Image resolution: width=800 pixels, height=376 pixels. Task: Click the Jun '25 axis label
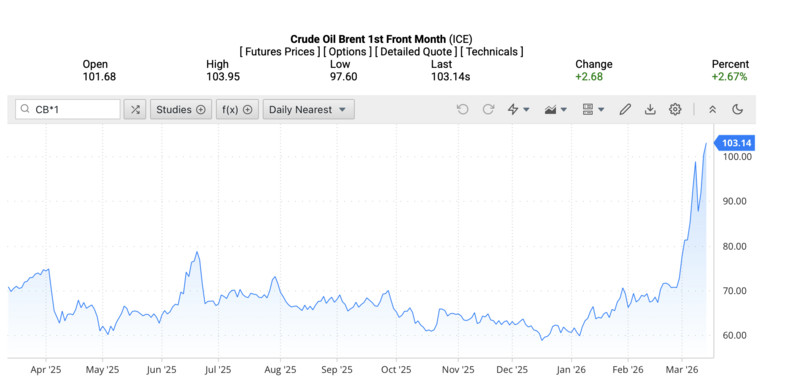tap(161, 369)
